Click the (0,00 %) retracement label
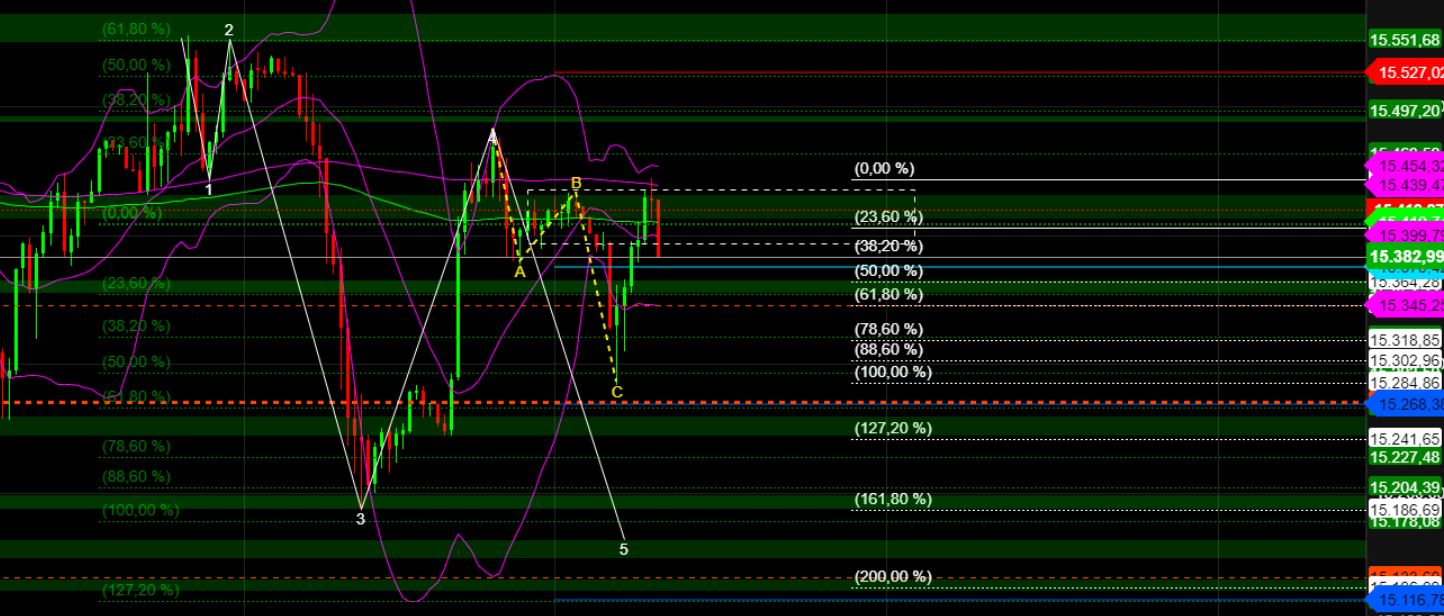Image resolution: width=1444 pixels, height=616 pixels. pyautogui.click(x=884, y=168)
